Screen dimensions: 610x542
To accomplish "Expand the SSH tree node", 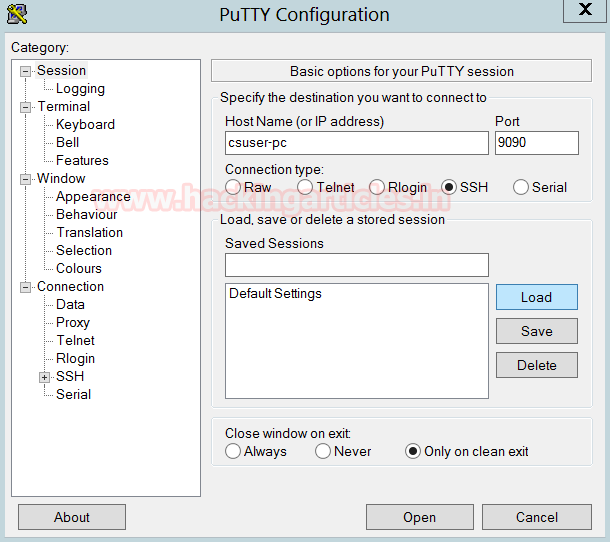I will (44, 377).
